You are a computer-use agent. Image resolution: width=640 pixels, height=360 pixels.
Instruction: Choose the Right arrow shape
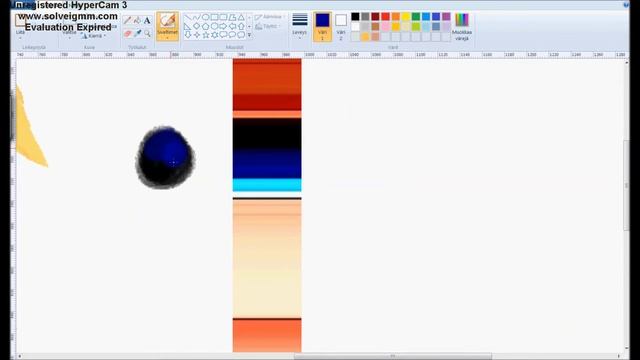coord(224,26)
